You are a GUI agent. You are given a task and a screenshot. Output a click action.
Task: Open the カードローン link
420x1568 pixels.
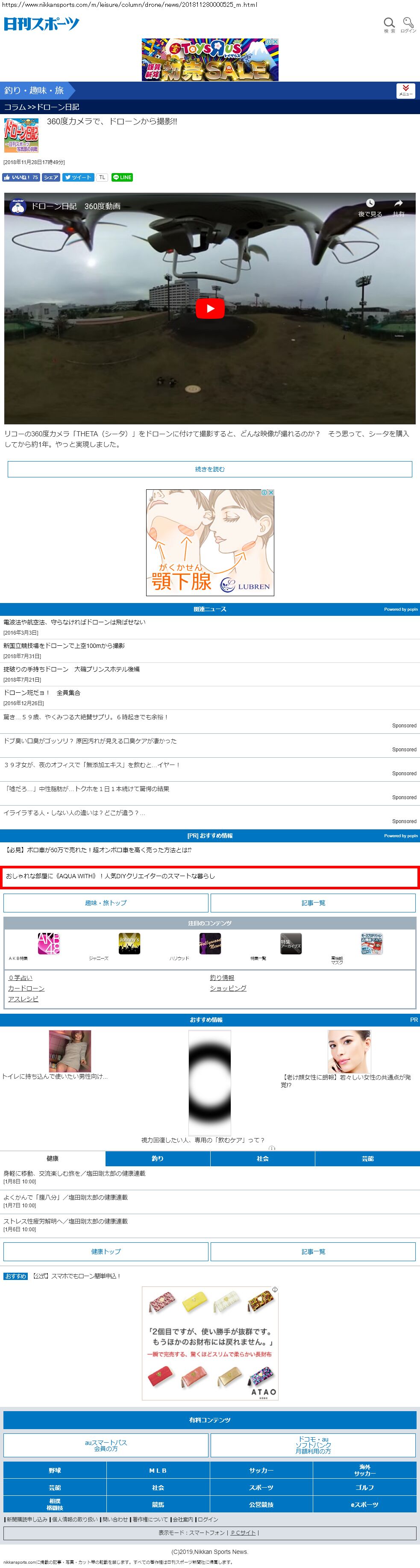tap(26, 988)
